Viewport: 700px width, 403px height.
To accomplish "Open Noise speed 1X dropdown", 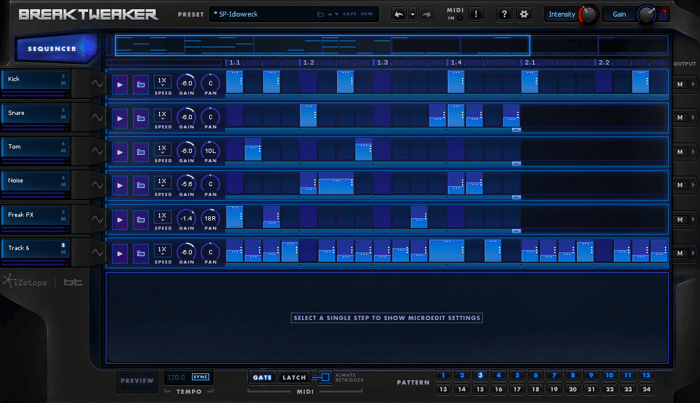I will pos(162,183).
